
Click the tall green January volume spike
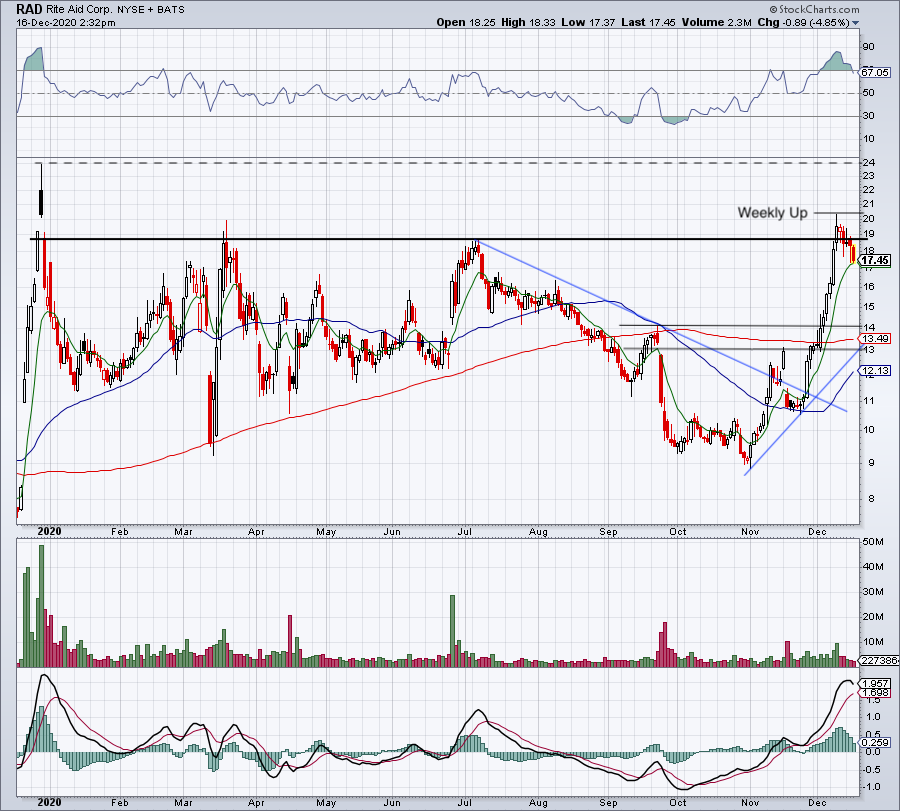point(41,606)
